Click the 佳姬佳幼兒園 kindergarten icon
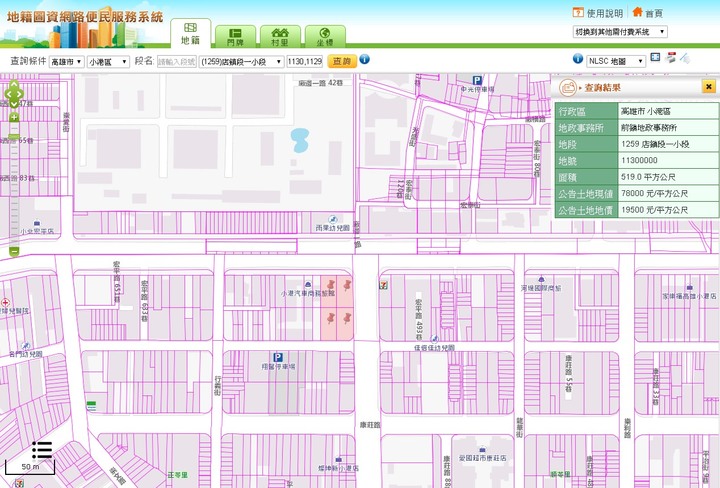The height and width of the screenshot is (488, 720). [x=434, y=340]
